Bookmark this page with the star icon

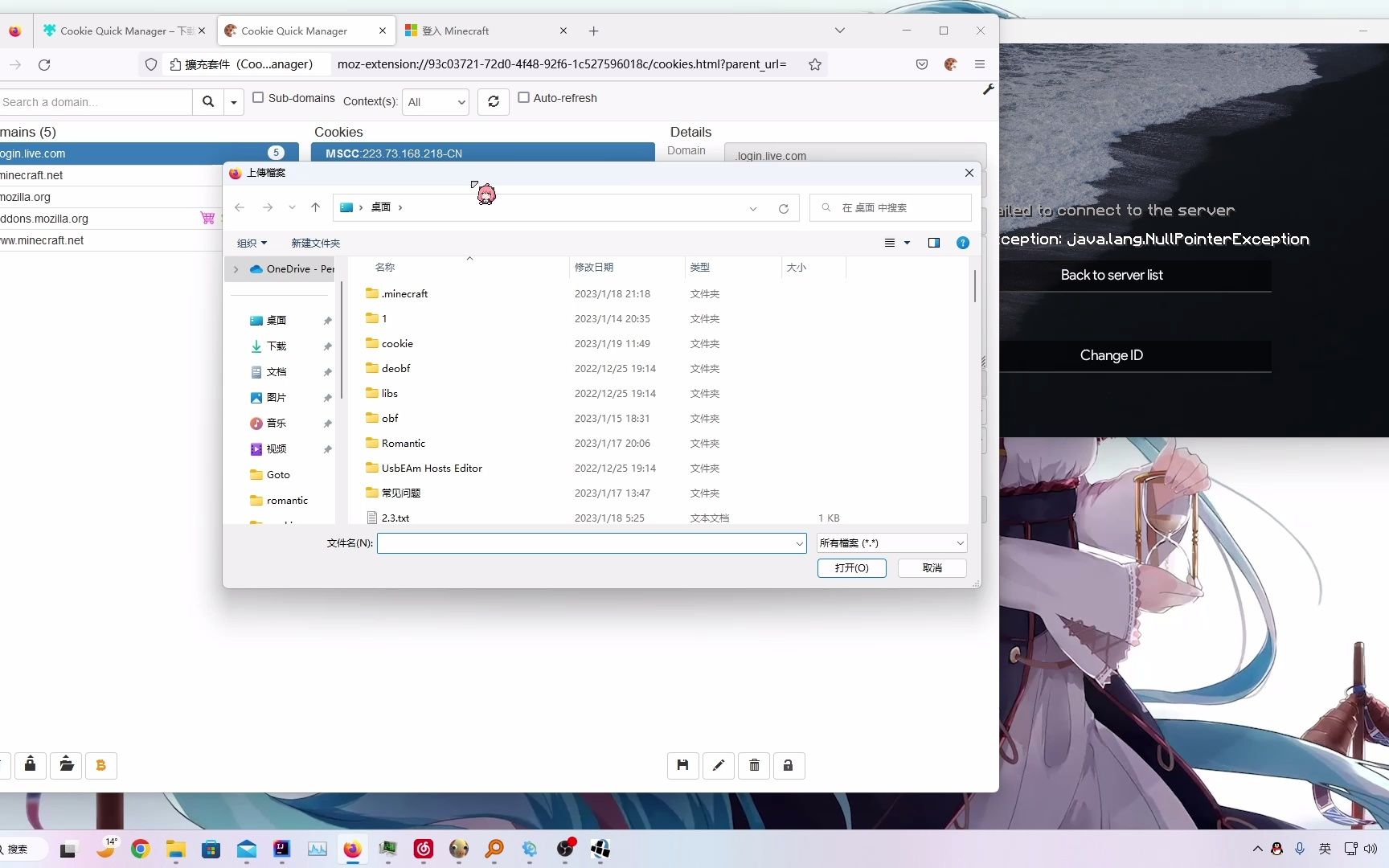(x=815, y=64)
